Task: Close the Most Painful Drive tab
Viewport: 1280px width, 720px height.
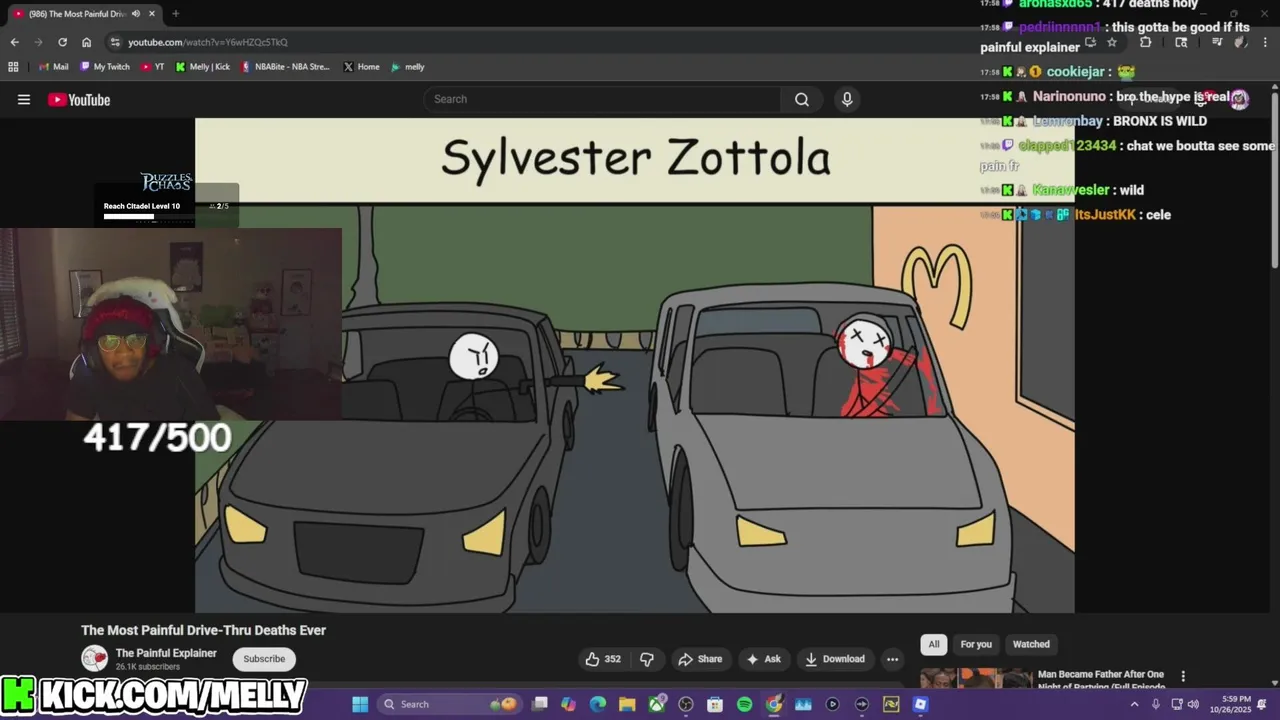Action: coord(152,14)
